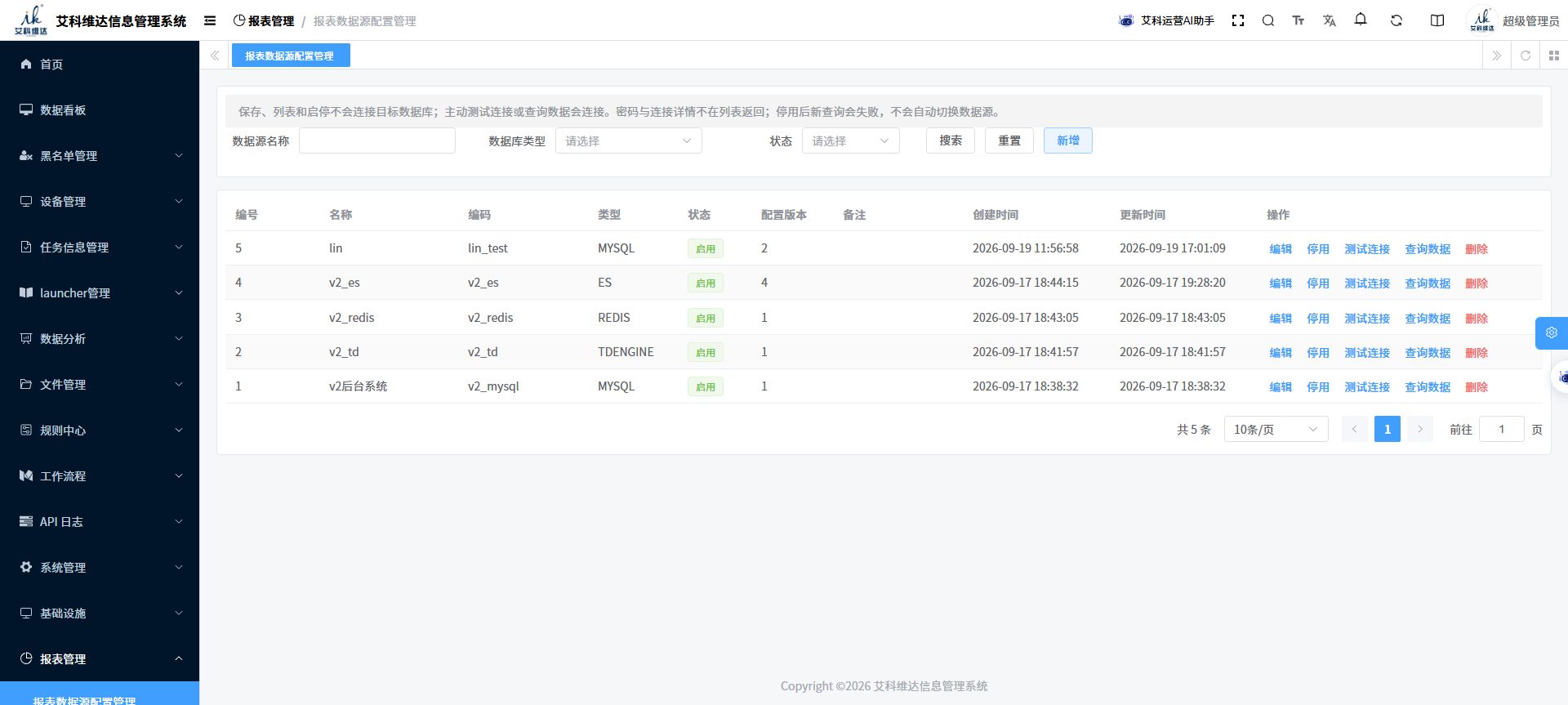Click 删除 for the v2_mysql row

(x=1477, y=387)
